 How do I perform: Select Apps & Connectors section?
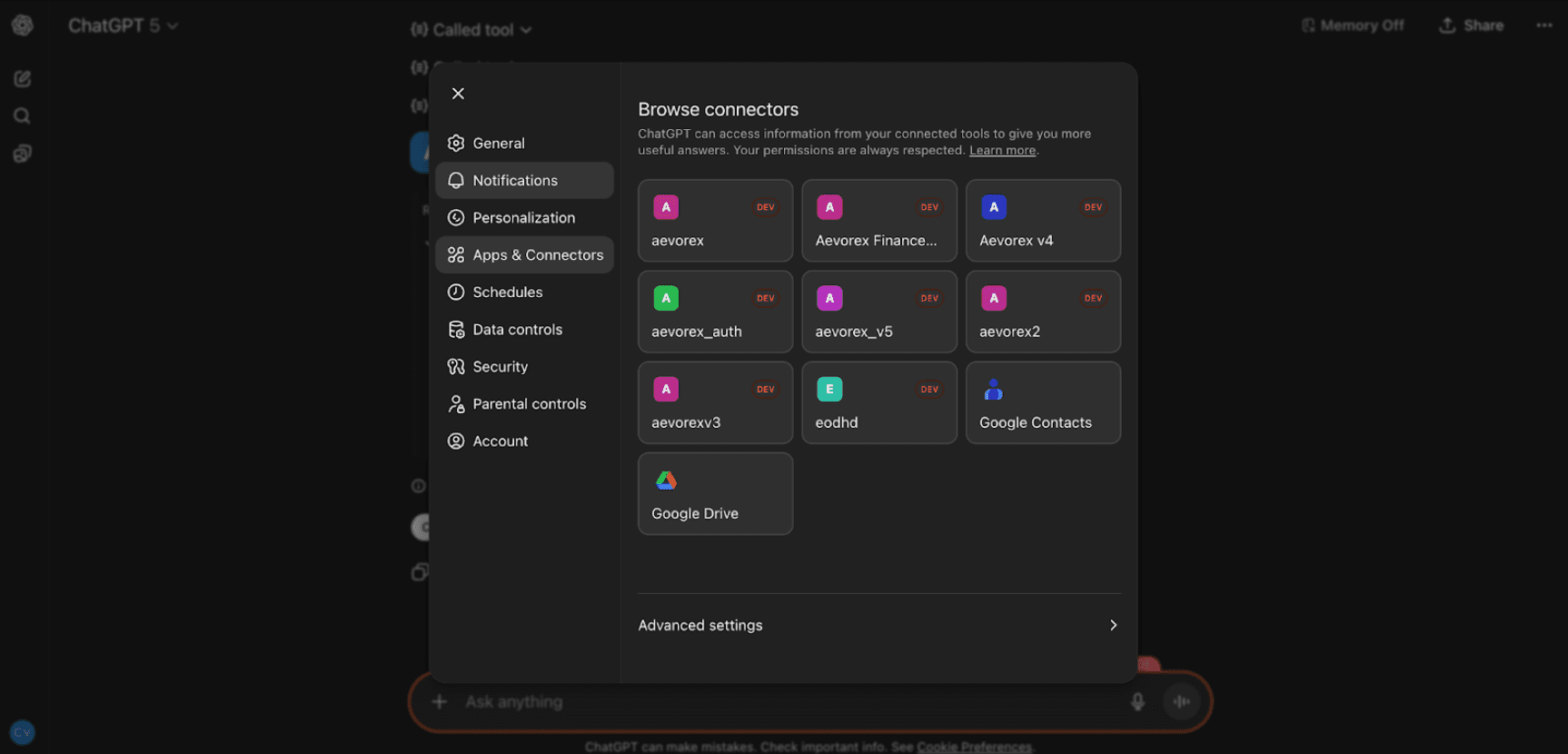point(524,255)
